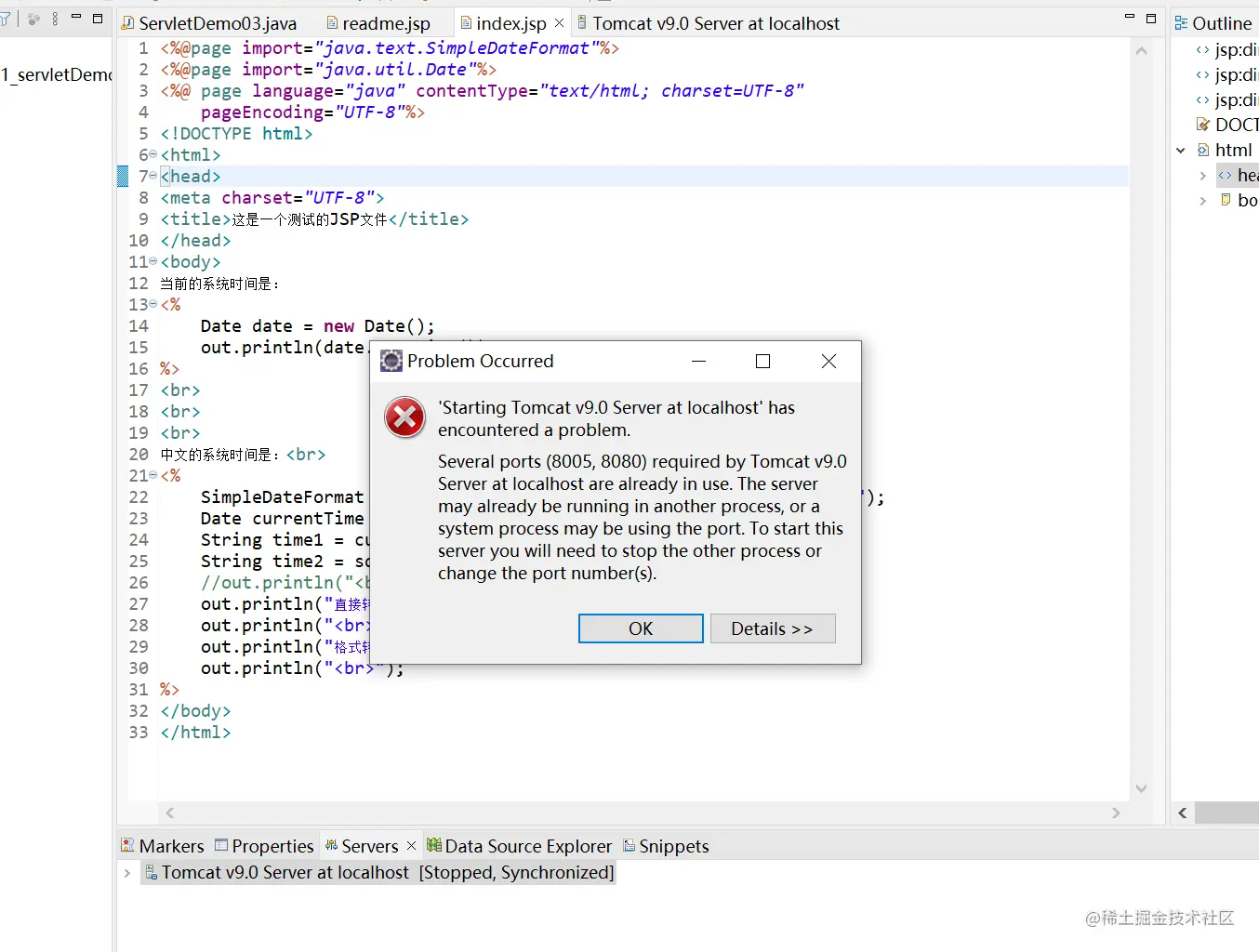Click the blue range marker beside line 7

(x=123, y=176)
